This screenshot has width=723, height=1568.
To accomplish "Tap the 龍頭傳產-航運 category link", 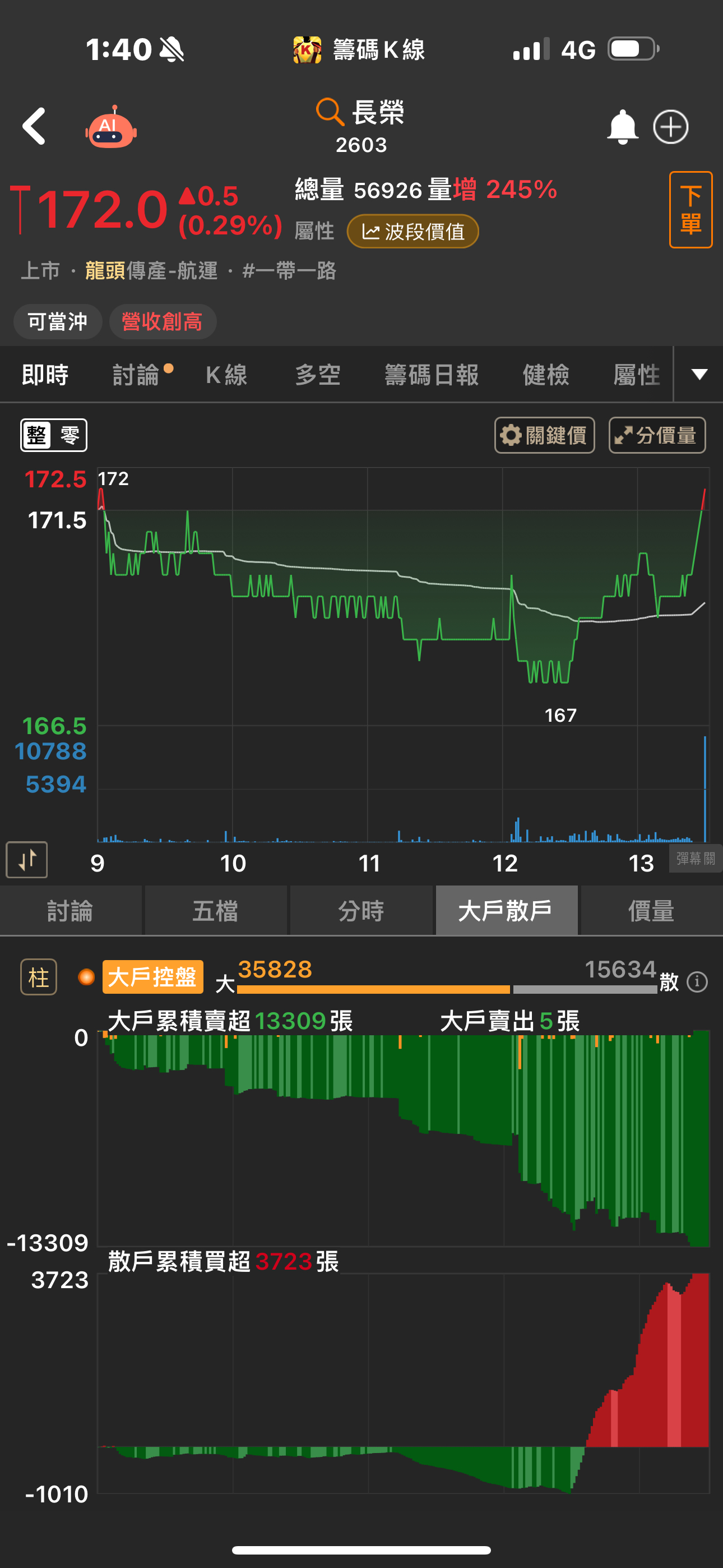I will click(x=151, y=270).
